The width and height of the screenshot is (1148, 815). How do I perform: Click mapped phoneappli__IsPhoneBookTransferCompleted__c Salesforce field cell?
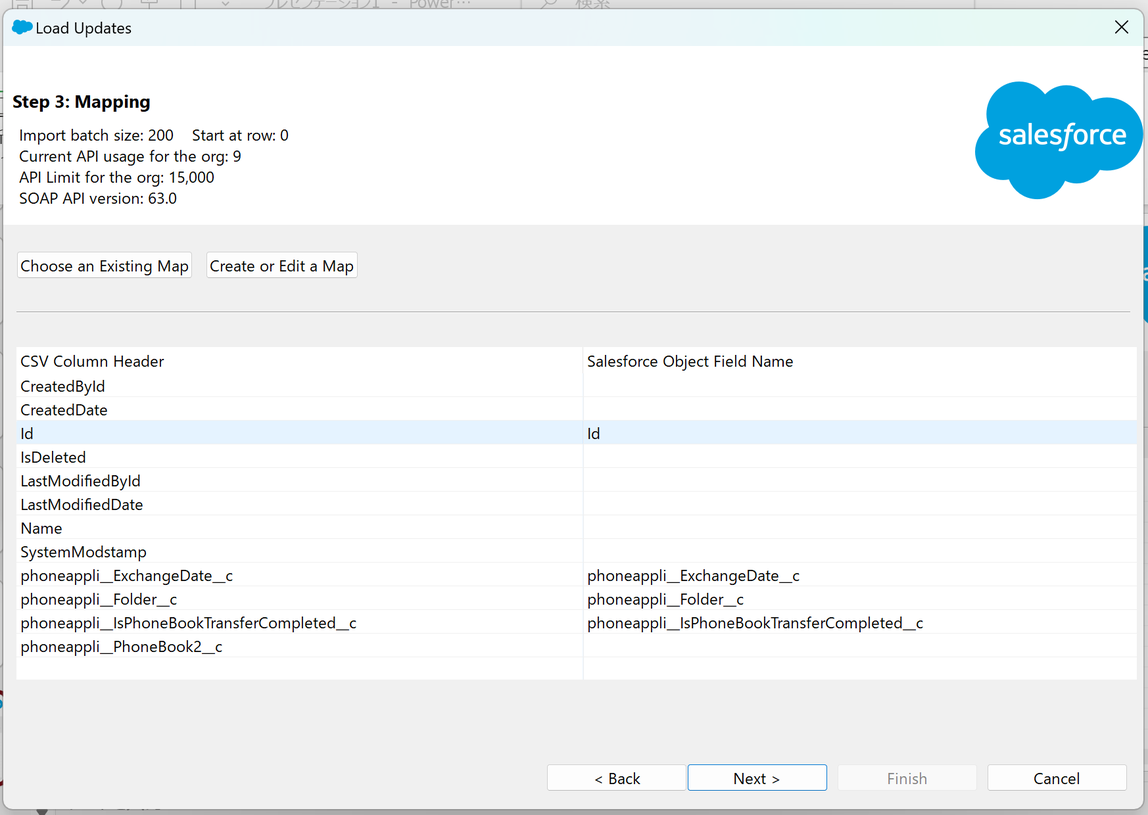tap(860, 623)
